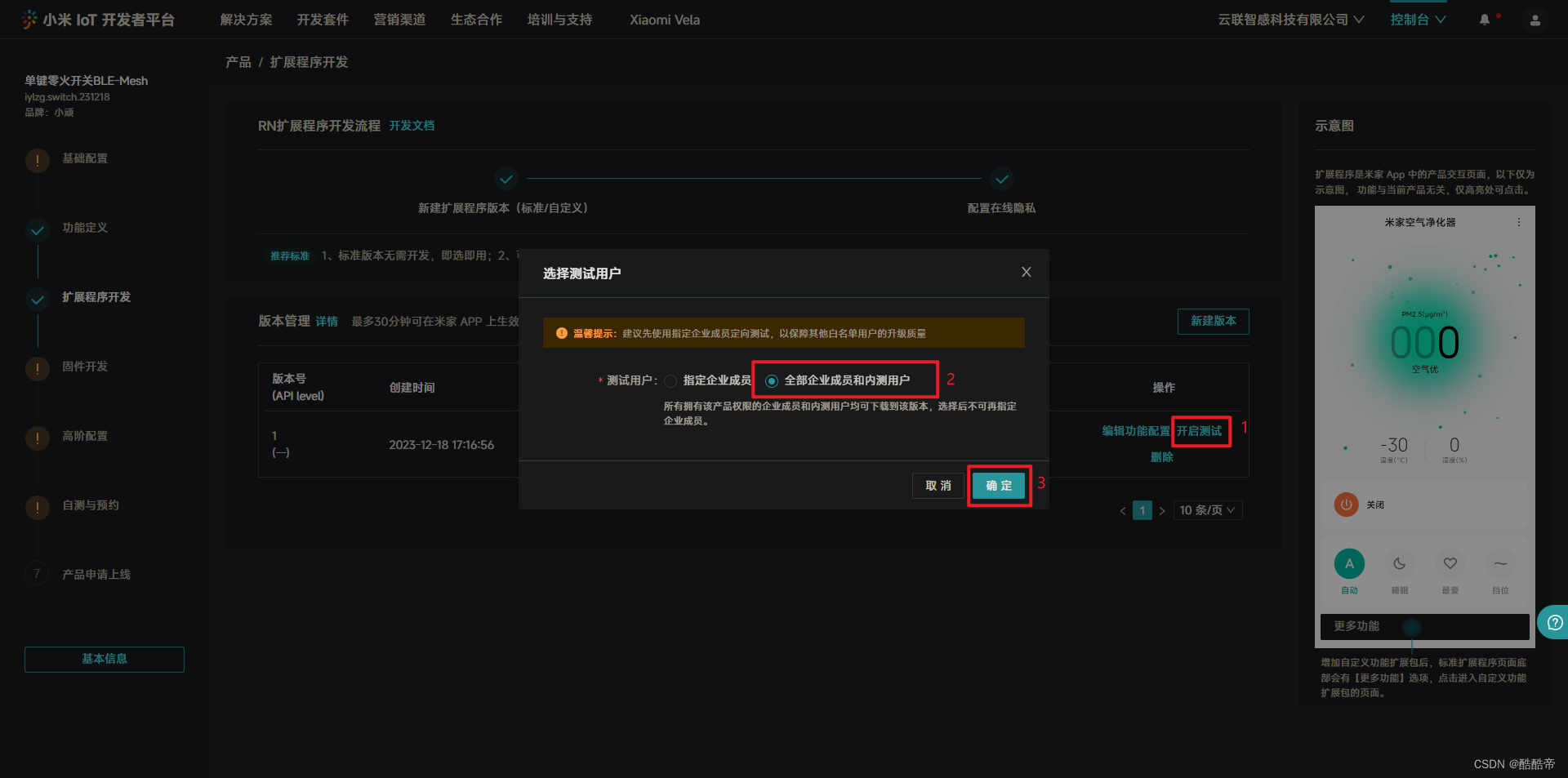
Task: Open the three-dot menu in purifier preview
Action: (x=1519, y=222)
